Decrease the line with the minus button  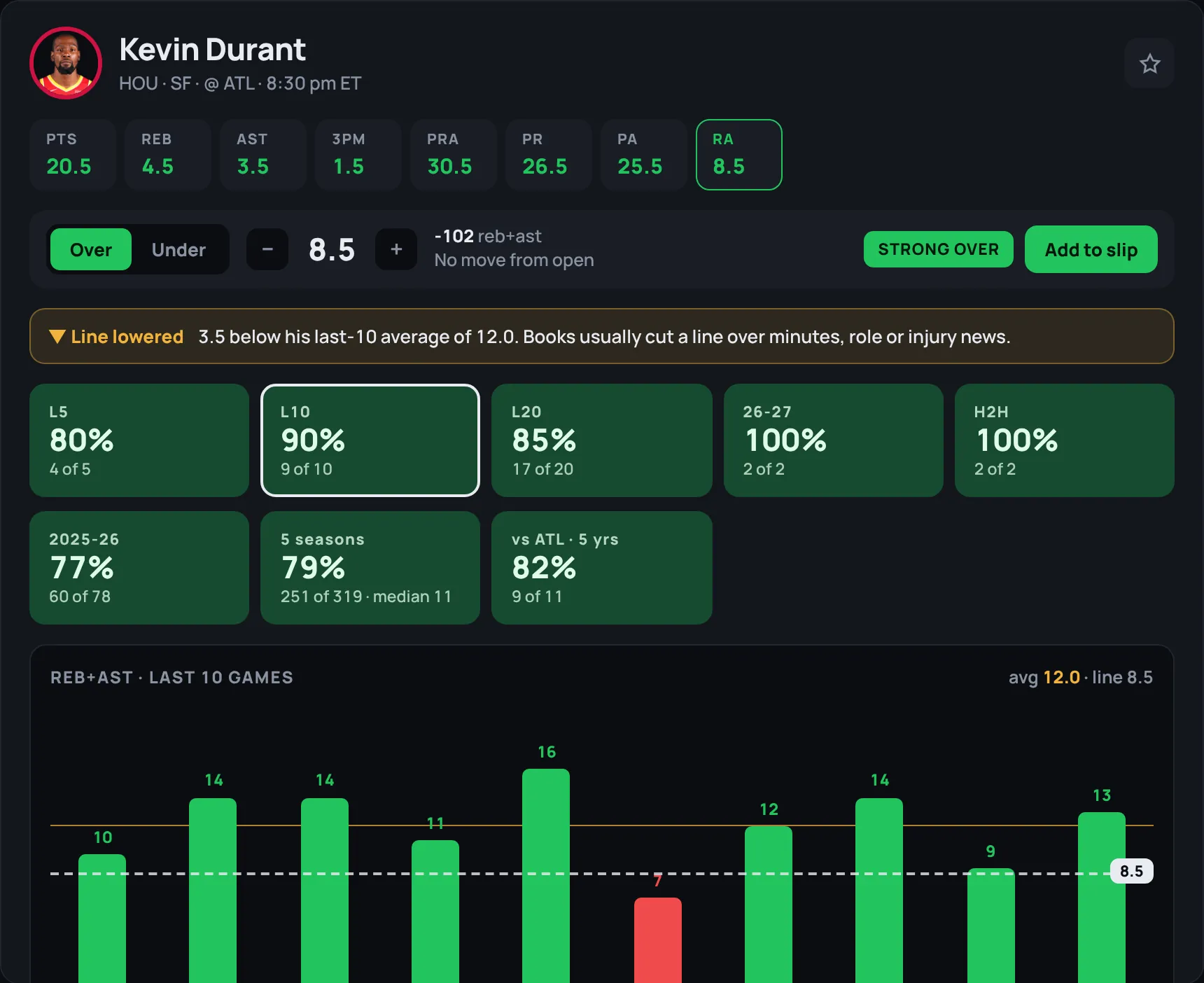click(x=267, y=249)
